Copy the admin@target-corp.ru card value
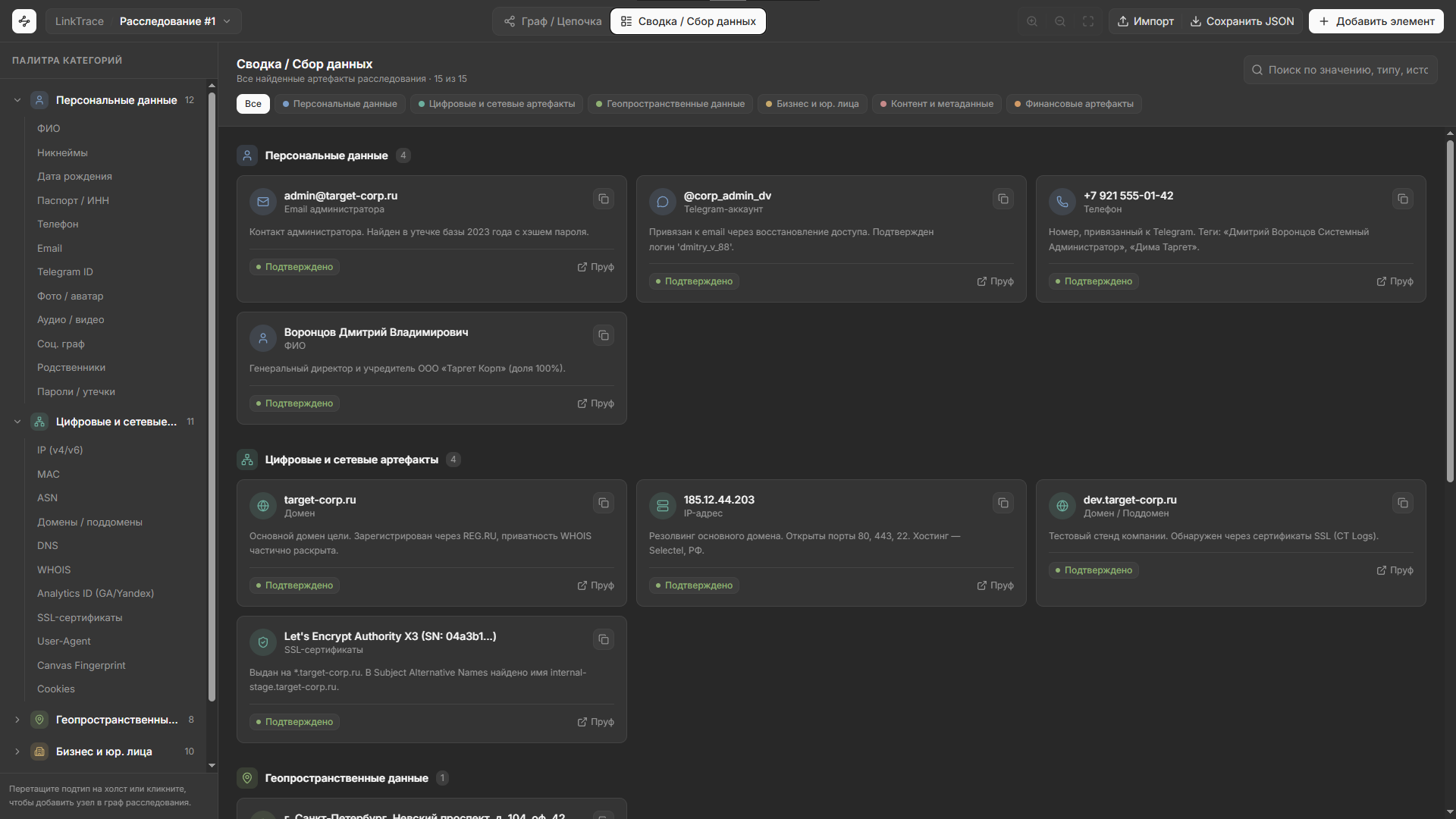 pyautogui.click(x=604, y=199)
